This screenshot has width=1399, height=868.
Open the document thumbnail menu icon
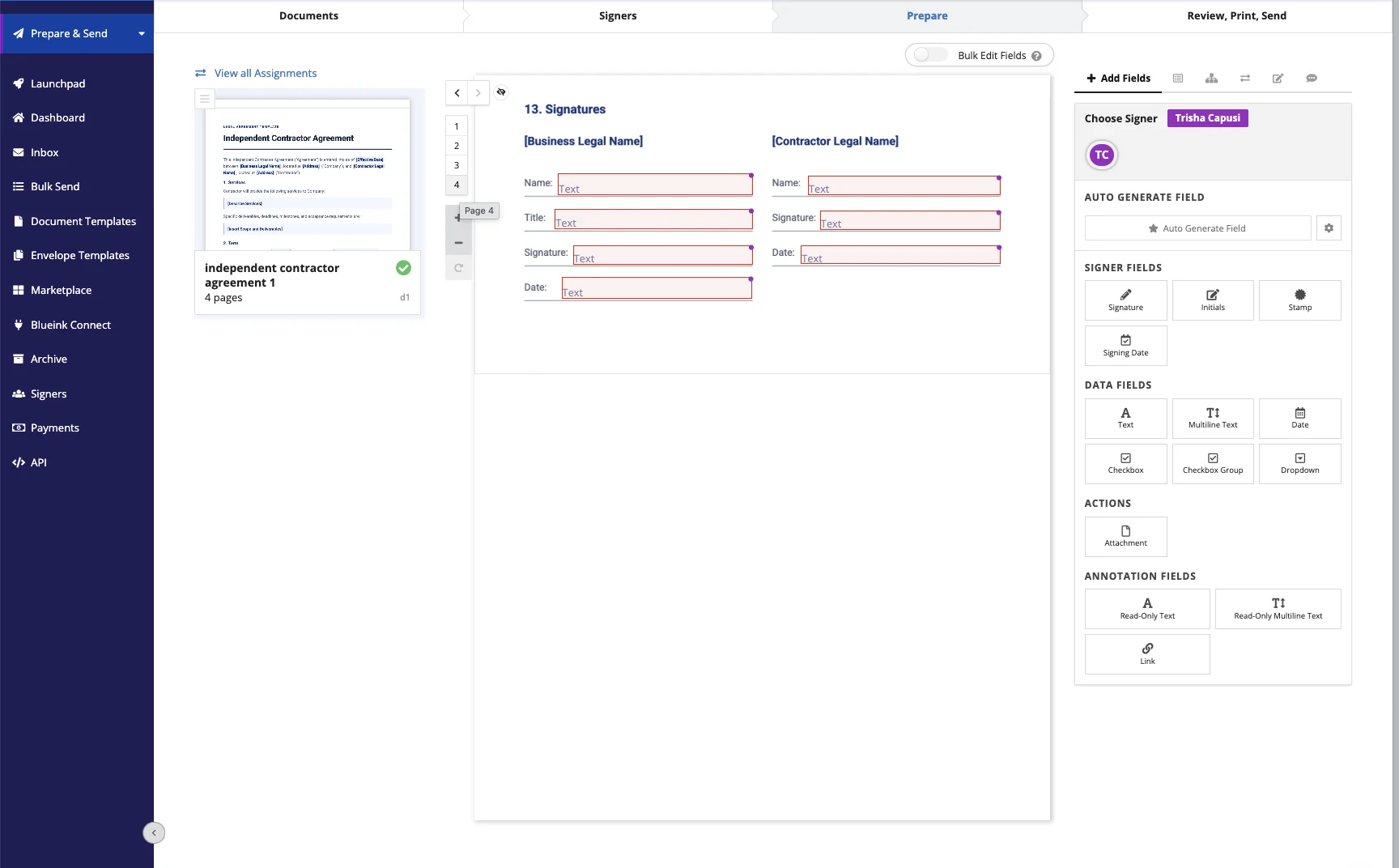(205, 99)
